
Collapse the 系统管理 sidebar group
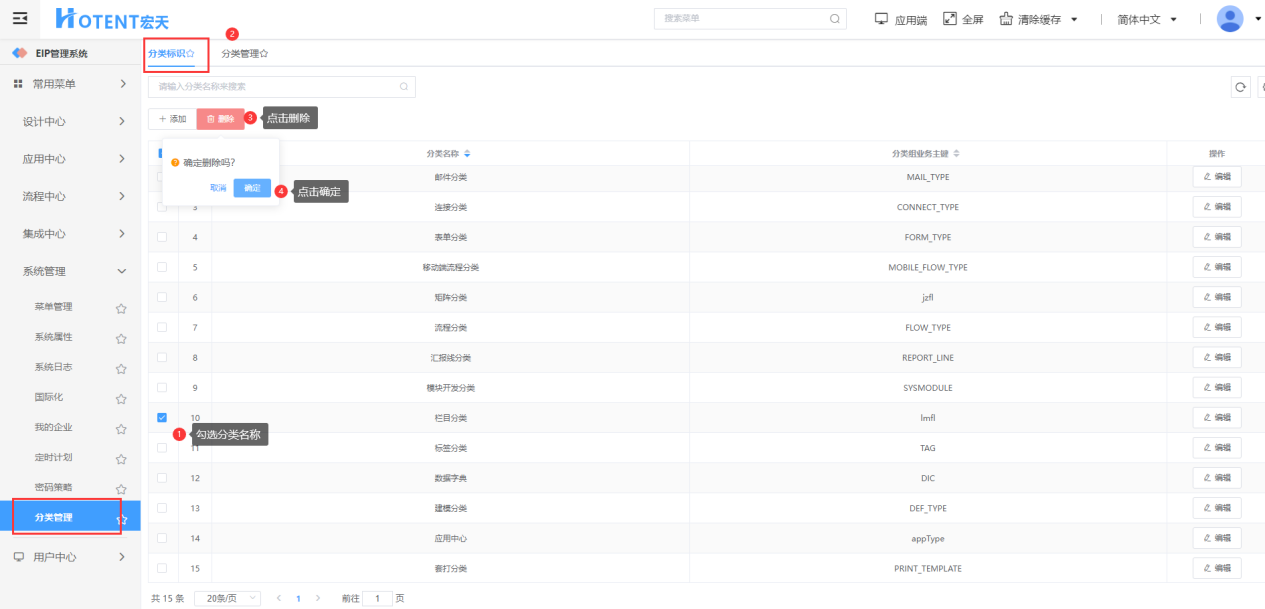70,271
